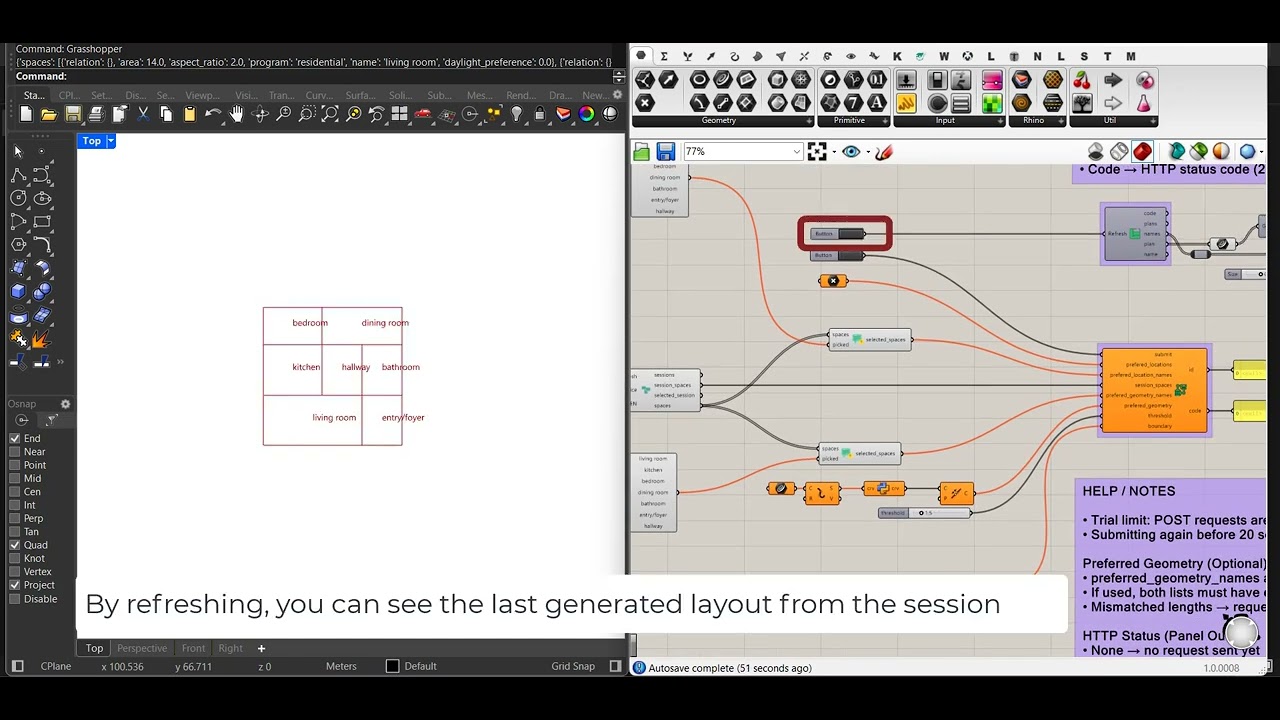Click the Undo arrow icon

pos(213,115)
